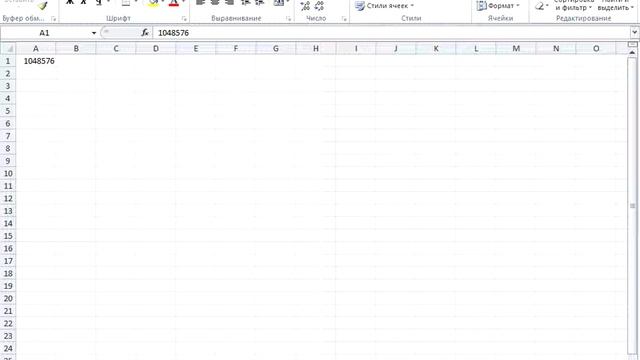Open the merge cells dropdown arrow

point(288,2)
